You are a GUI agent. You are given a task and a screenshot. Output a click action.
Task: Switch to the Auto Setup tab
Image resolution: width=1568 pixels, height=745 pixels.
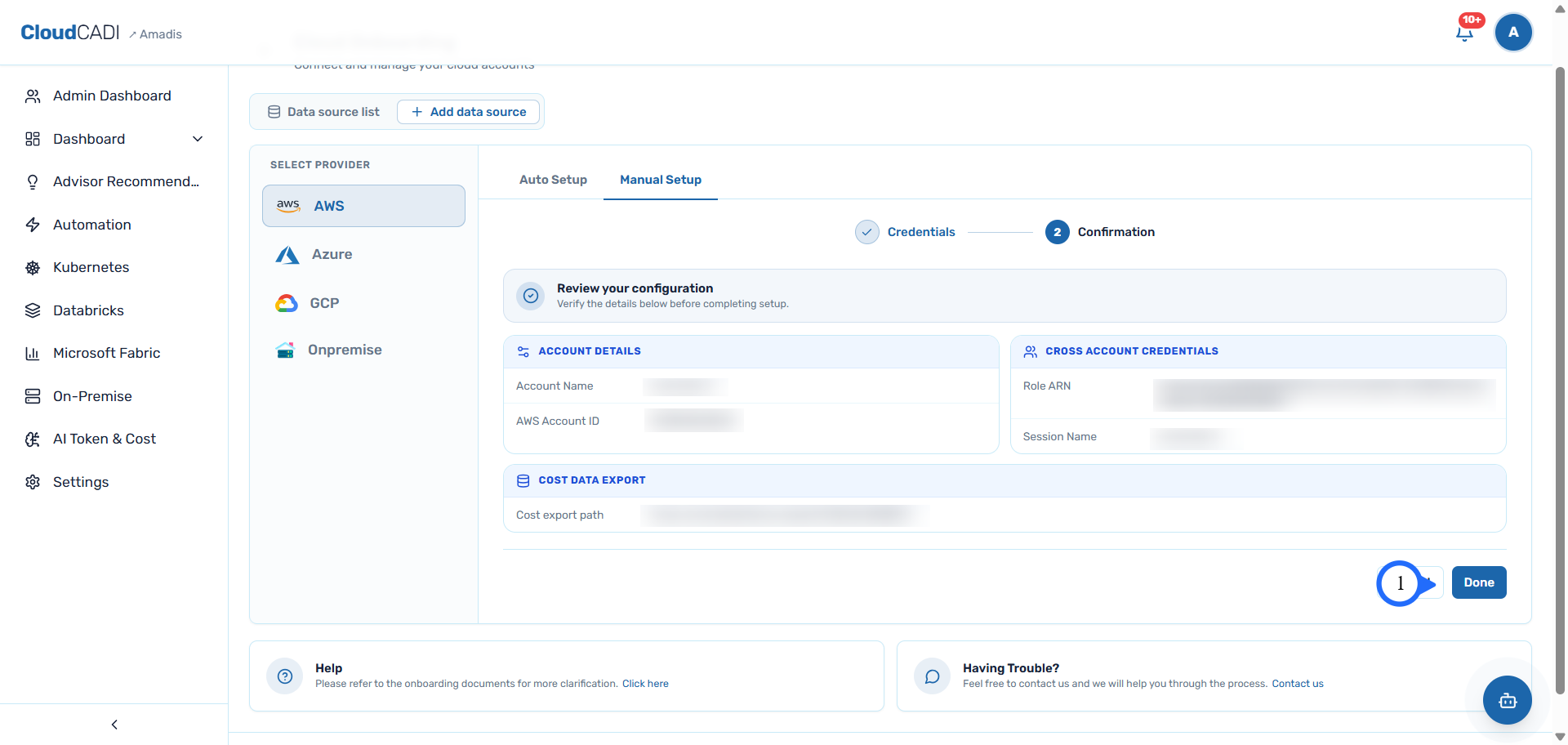553,180
